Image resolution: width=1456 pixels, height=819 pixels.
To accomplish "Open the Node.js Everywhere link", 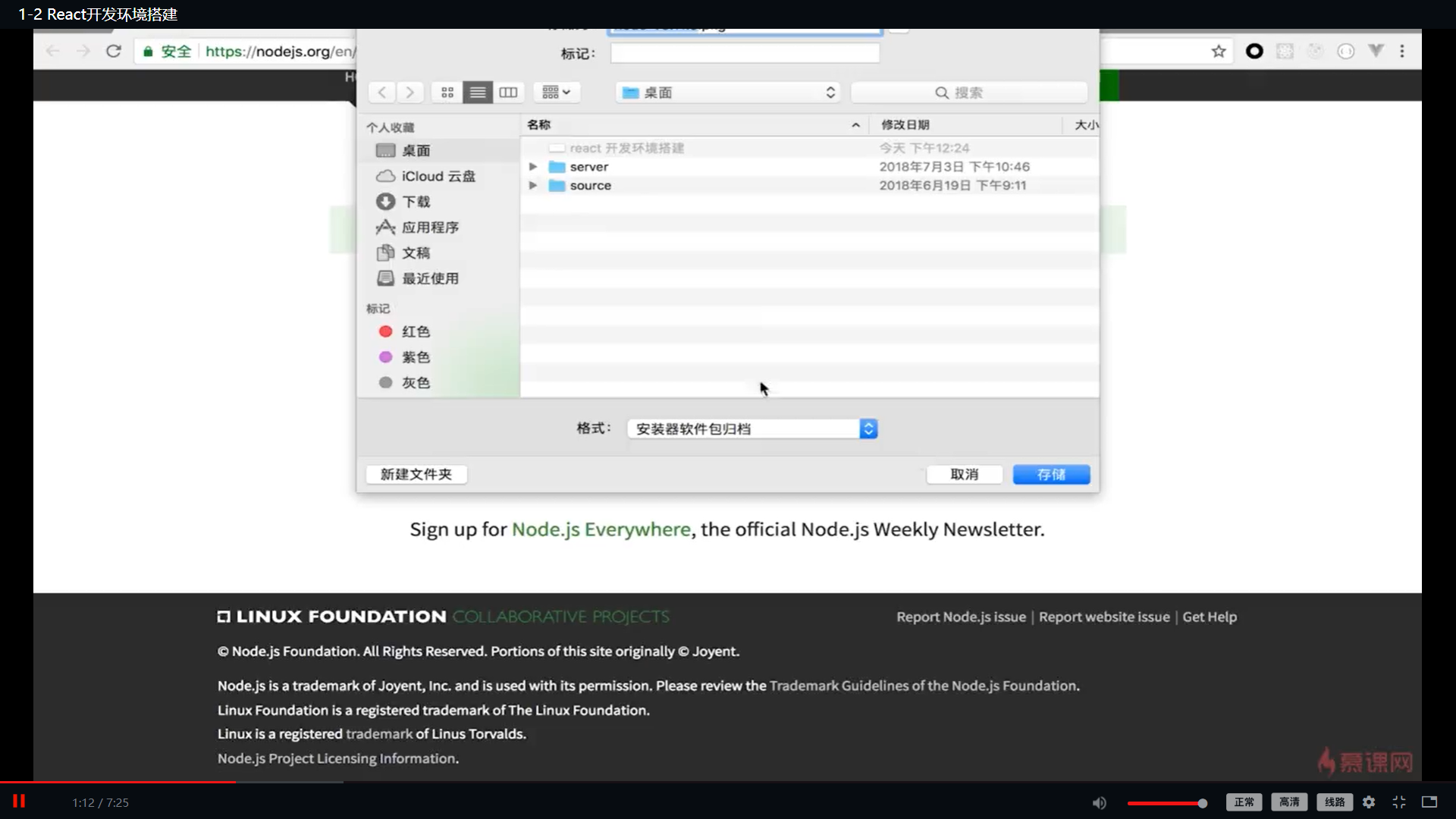I will coord(601,529).
